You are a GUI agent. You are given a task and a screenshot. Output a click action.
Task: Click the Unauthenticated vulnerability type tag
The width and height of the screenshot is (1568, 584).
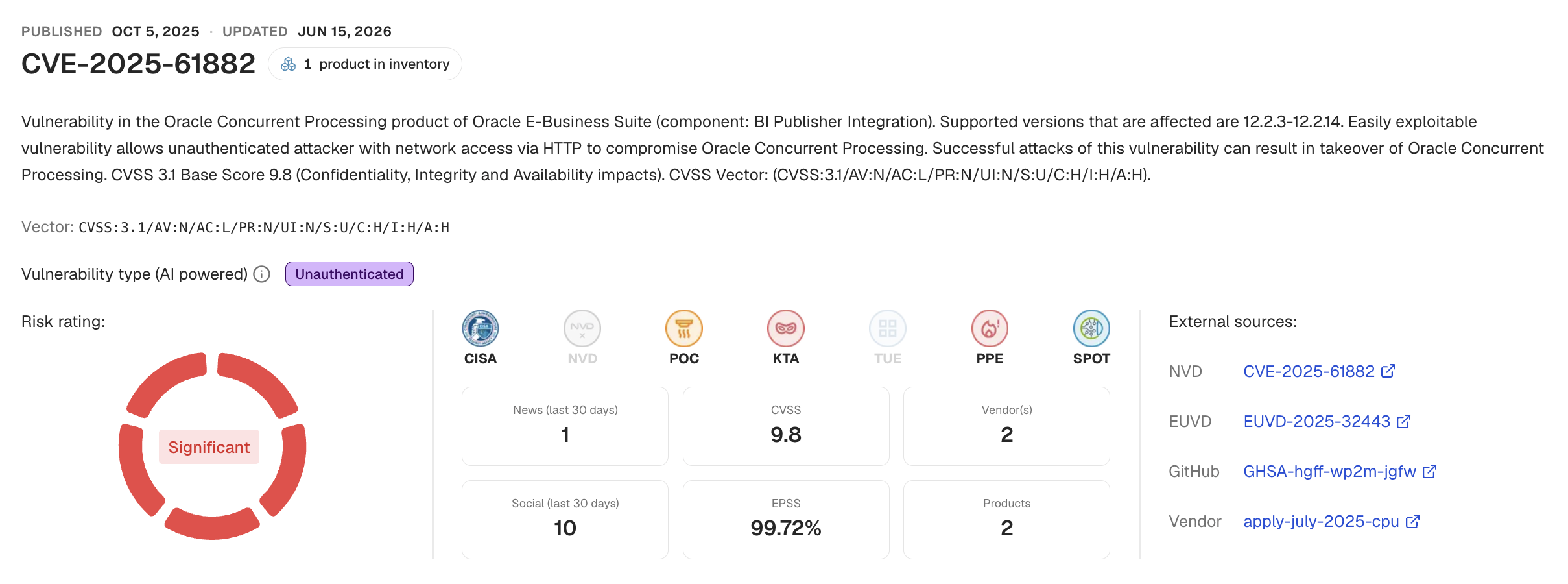point(350,274)
